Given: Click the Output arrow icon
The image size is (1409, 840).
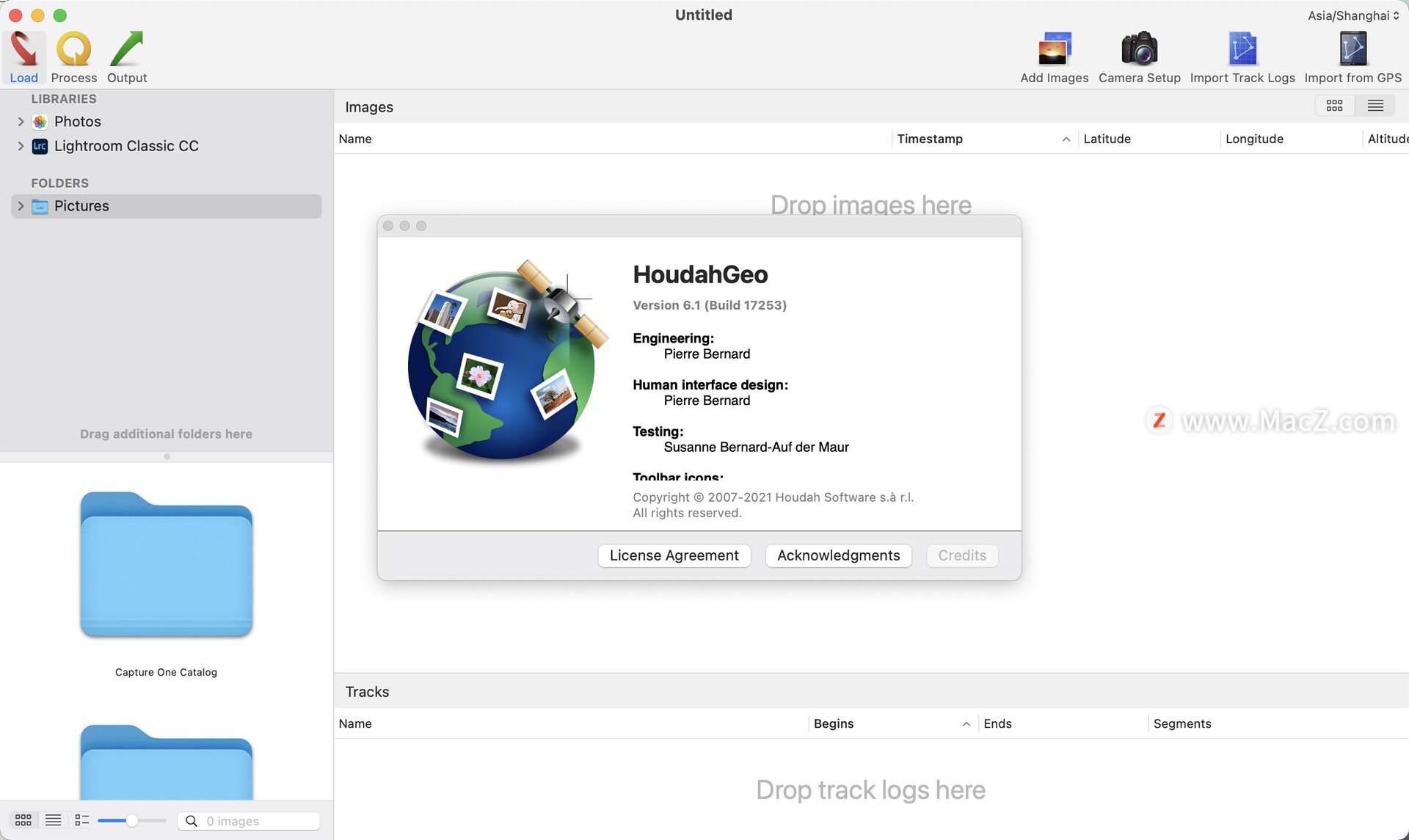Looking at the screenshot, I should pos(127,50).
